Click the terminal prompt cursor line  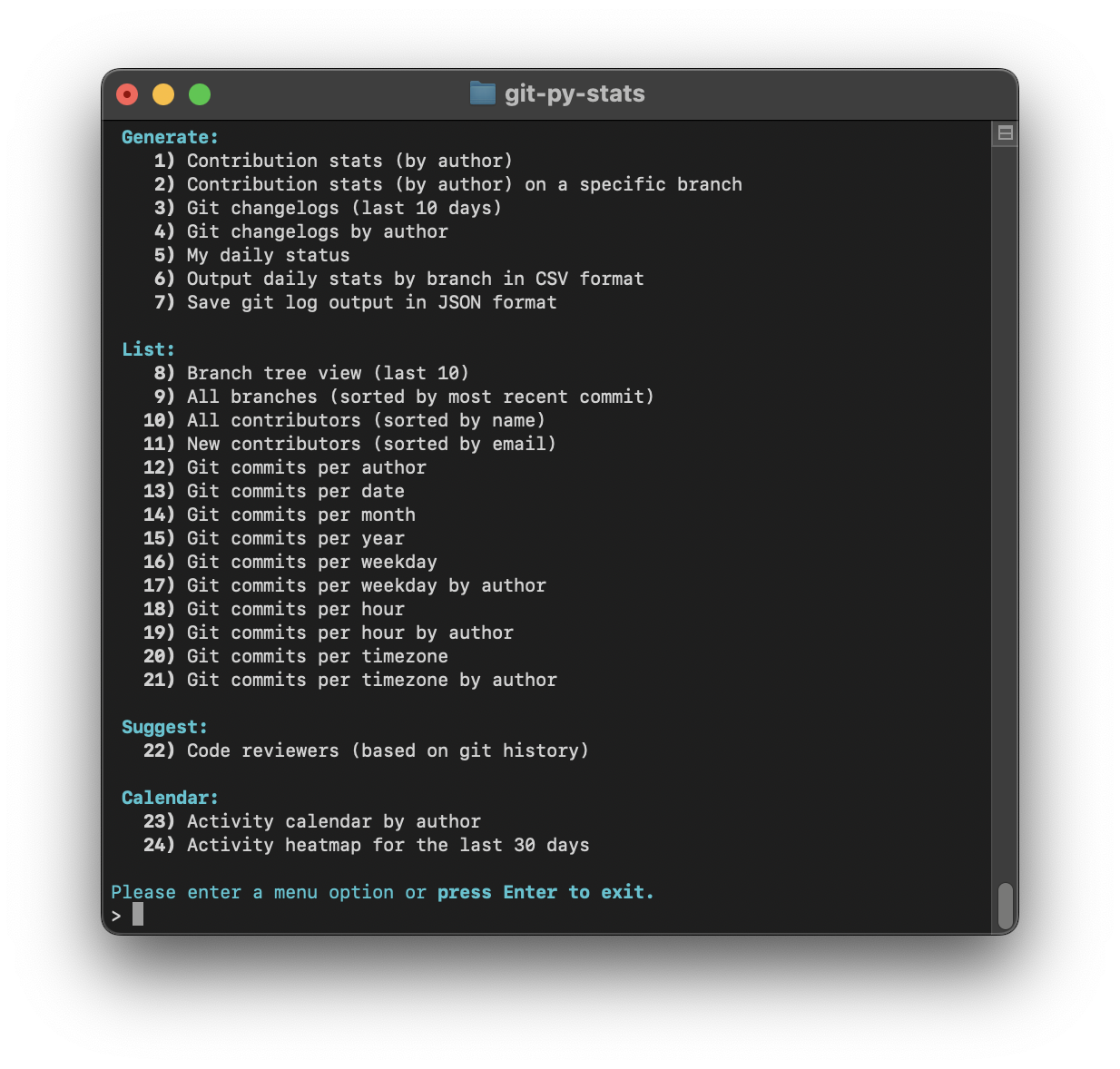pos(127,915)
